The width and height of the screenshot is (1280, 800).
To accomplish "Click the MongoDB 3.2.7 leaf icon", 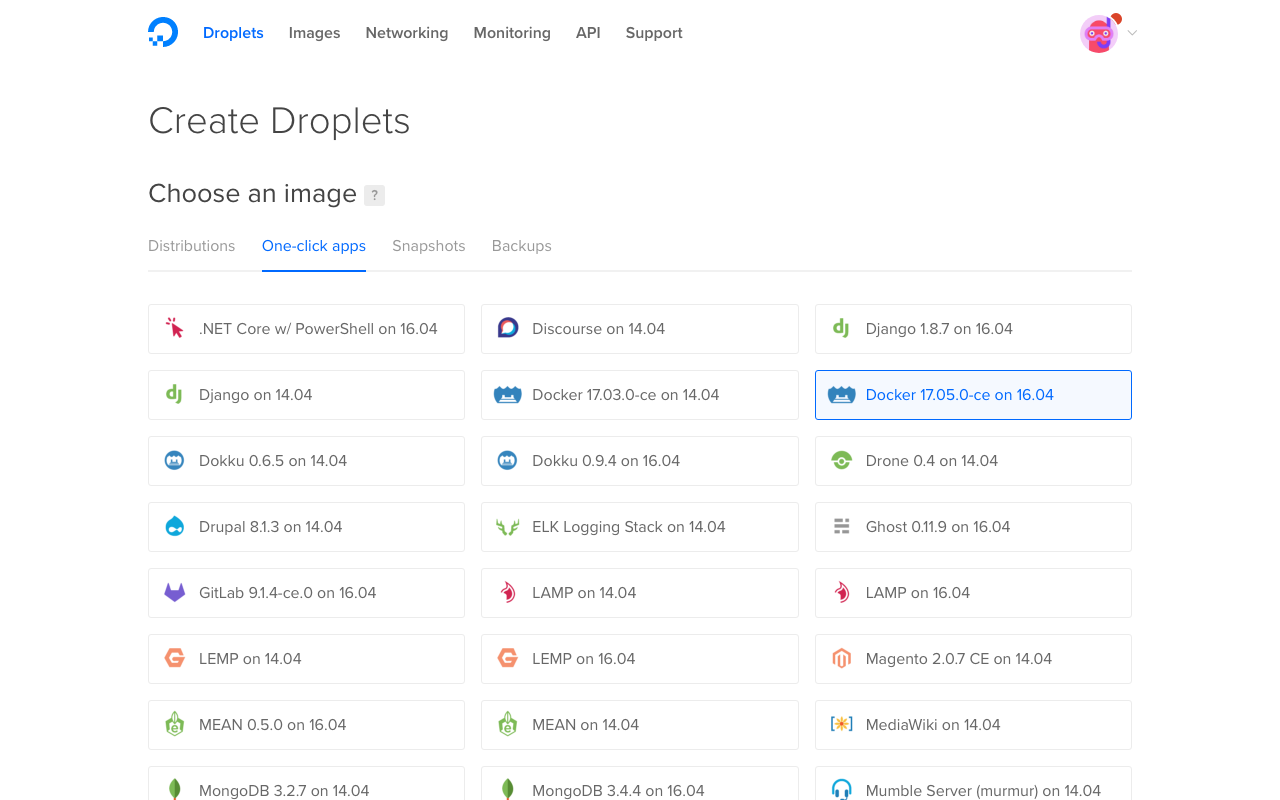I will 175,790.
